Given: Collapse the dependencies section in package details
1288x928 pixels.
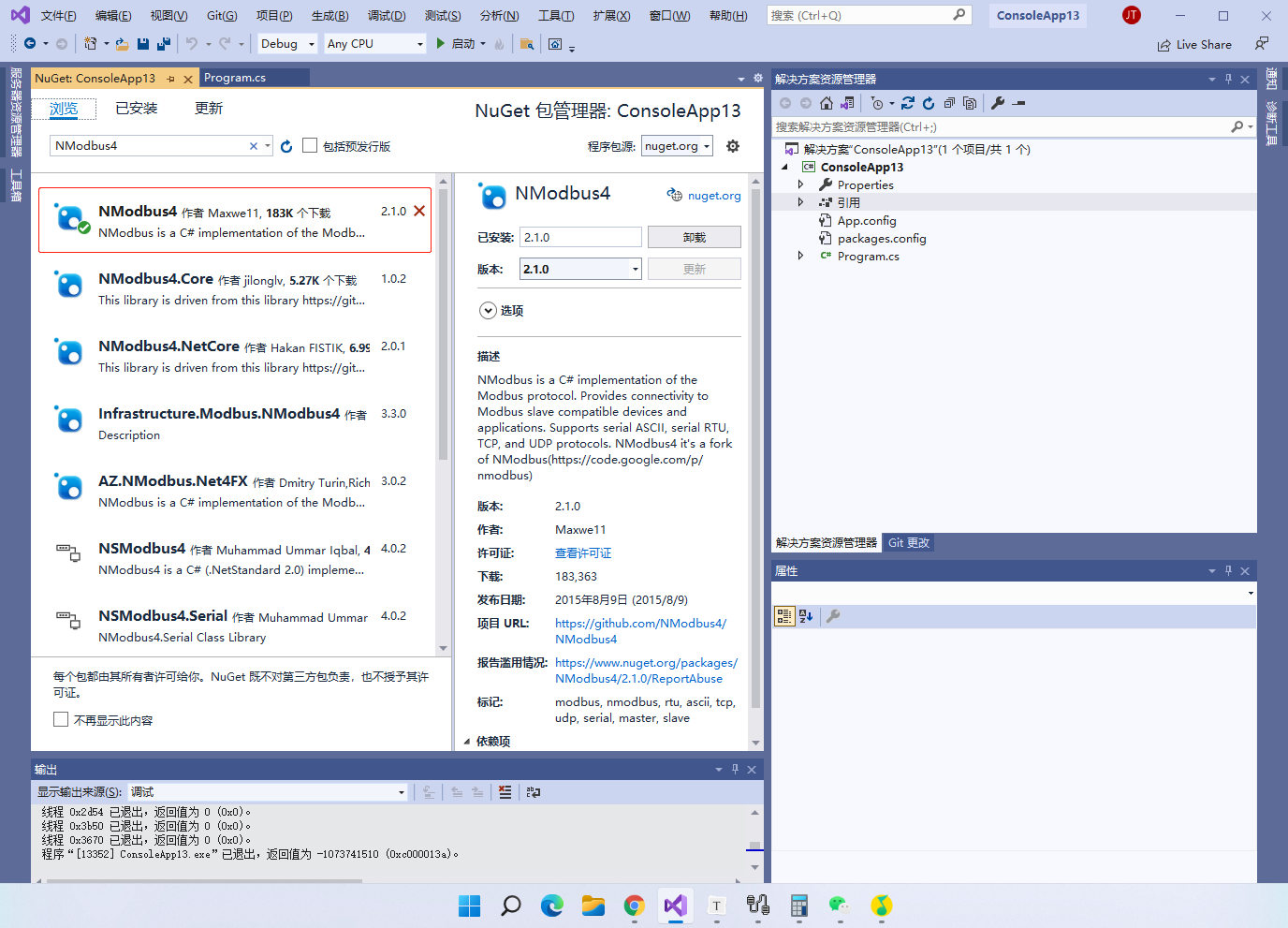Looking at the screenshot, I should (x=467, y=742).
